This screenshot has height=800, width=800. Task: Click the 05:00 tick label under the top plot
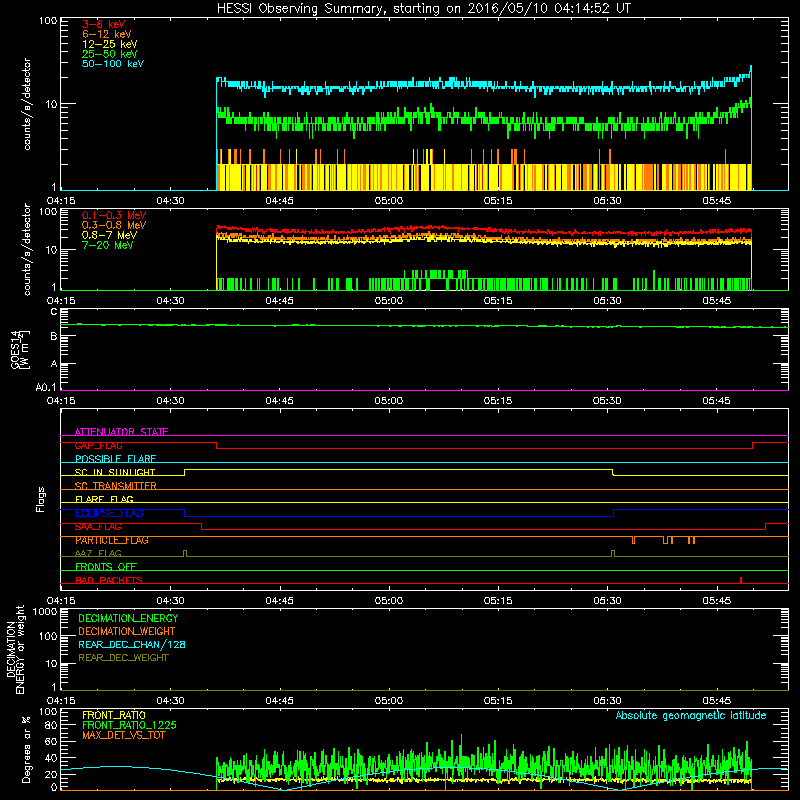point(389,201)
